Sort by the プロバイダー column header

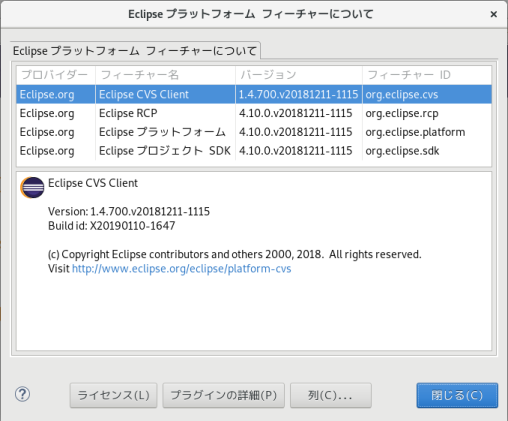[x=56, y=75]
